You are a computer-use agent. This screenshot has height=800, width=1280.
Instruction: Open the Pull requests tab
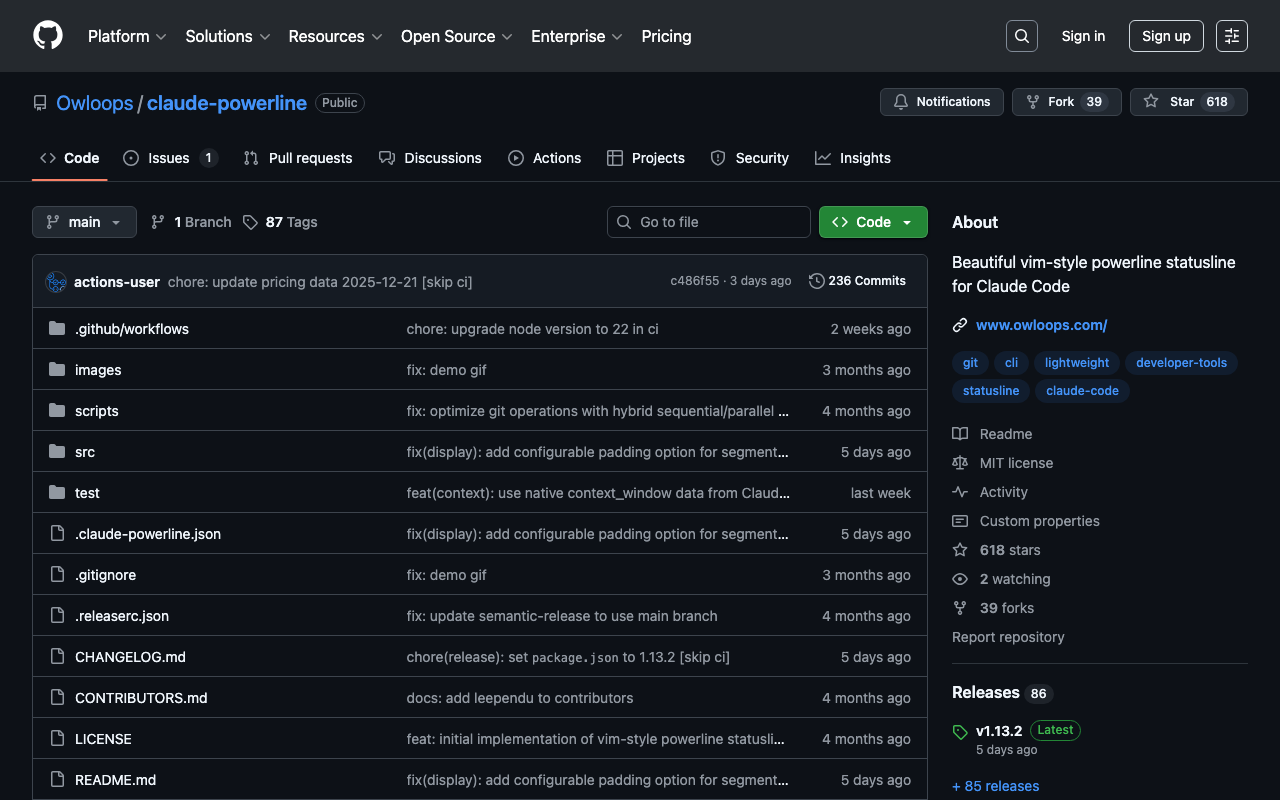tap(298, 158)
